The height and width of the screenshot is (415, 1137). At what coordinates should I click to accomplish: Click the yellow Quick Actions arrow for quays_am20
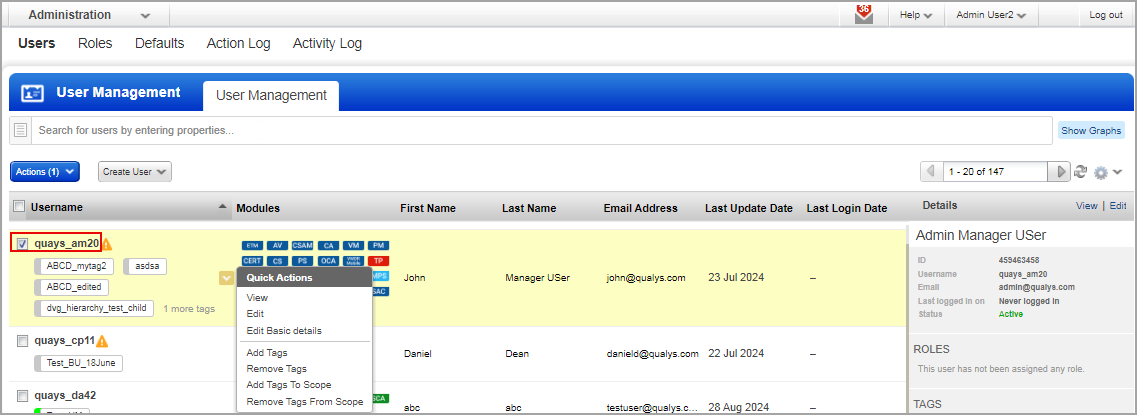pos(226,278)
